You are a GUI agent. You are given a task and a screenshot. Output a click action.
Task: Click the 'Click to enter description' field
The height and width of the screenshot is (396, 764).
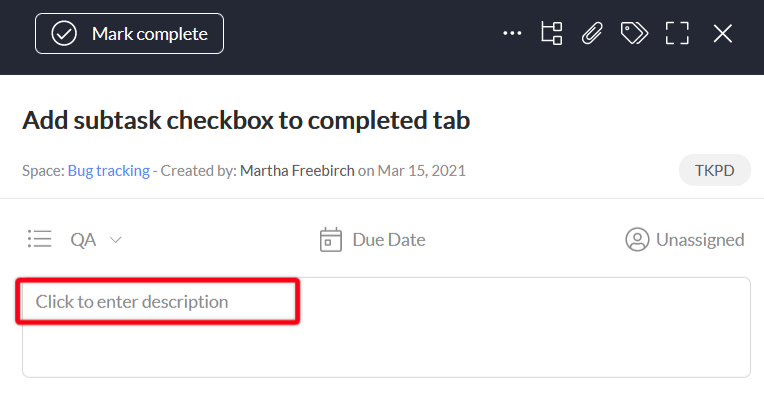tap(386, 327)
